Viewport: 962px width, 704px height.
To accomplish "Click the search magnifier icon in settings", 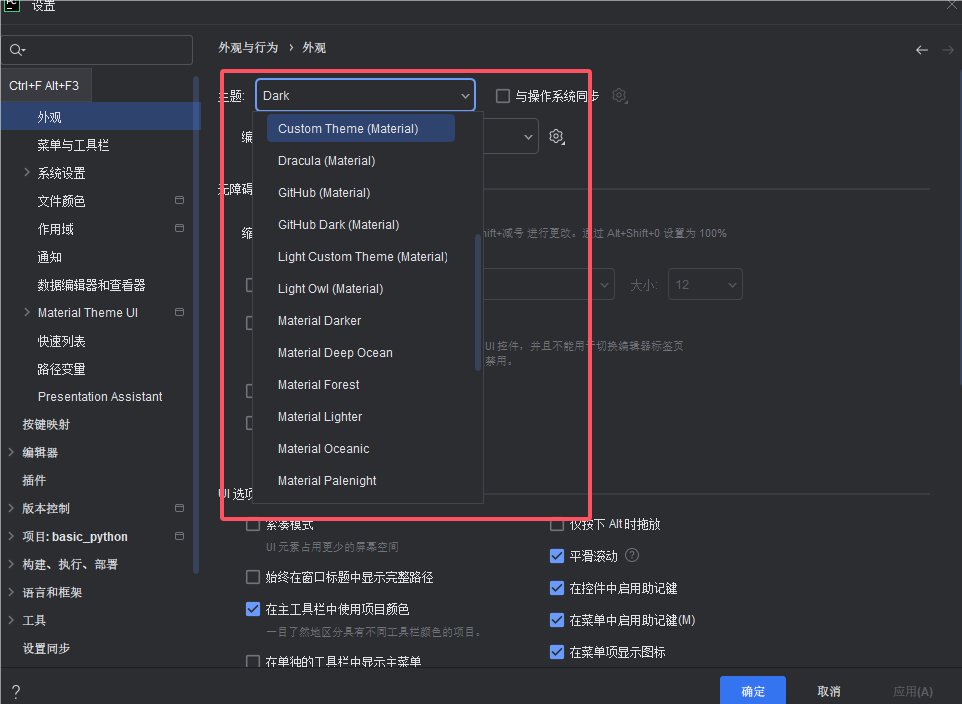I will (17, 50).
